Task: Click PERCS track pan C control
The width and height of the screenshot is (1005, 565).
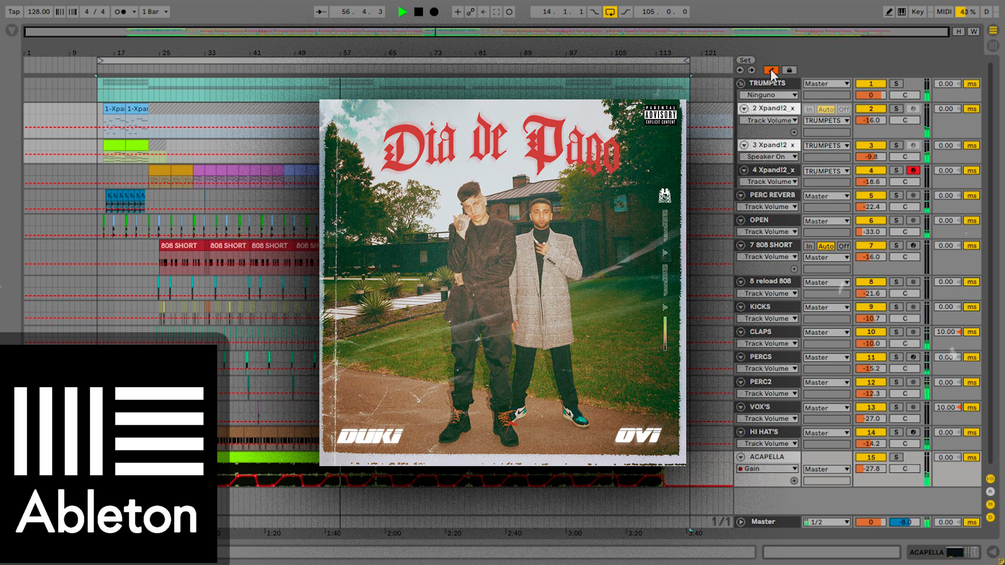Action: click(905, 368)
